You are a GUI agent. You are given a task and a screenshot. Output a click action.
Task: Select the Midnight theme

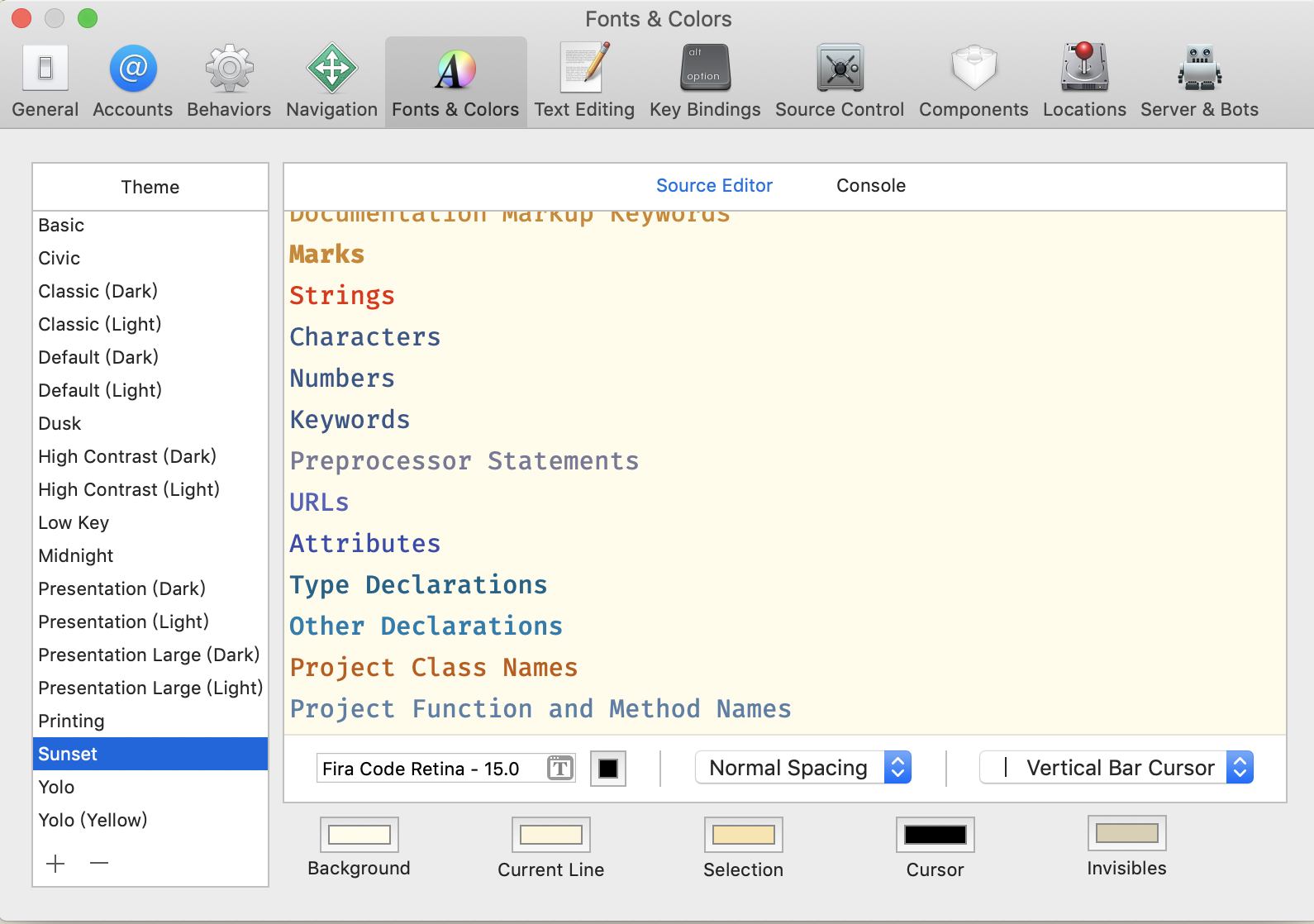[150, 556]
